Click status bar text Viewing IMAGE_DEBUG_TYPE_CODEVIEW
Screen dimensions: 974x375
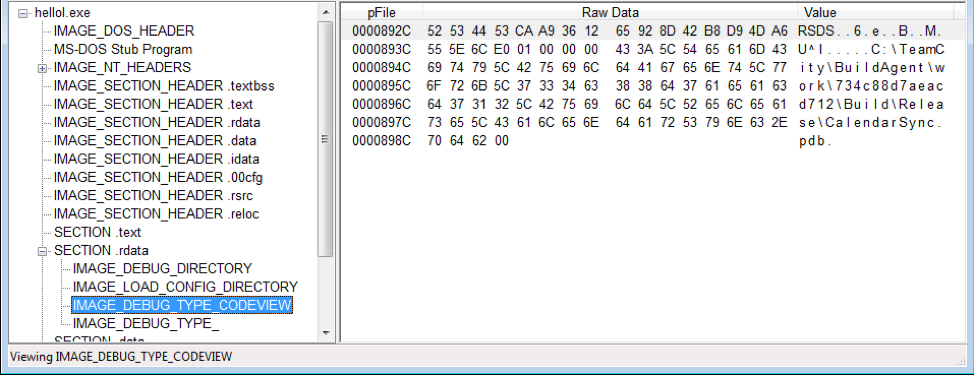tap(121, 357)
